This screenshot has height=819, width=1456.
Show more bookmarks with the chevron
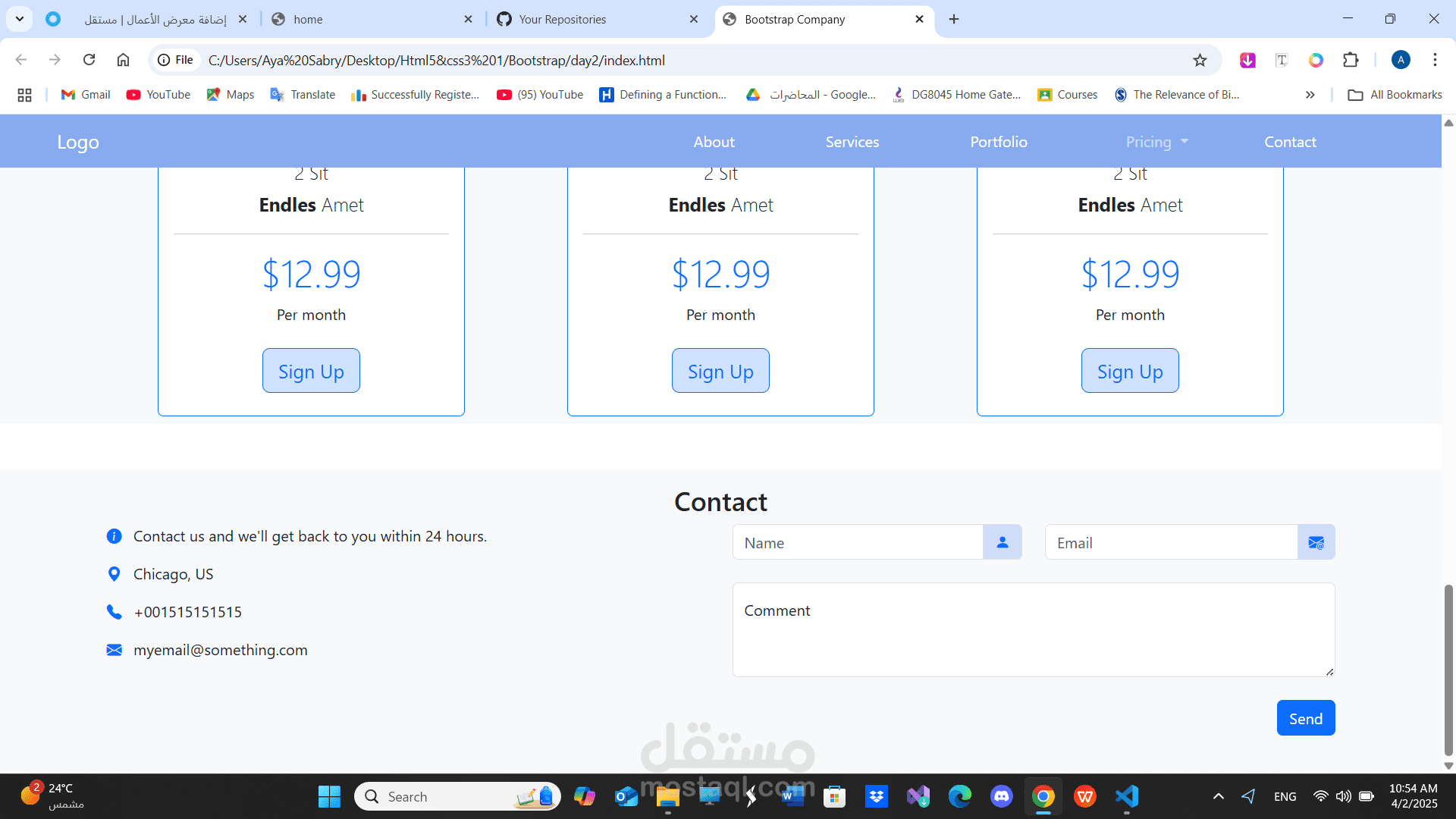click(1310, 95)
